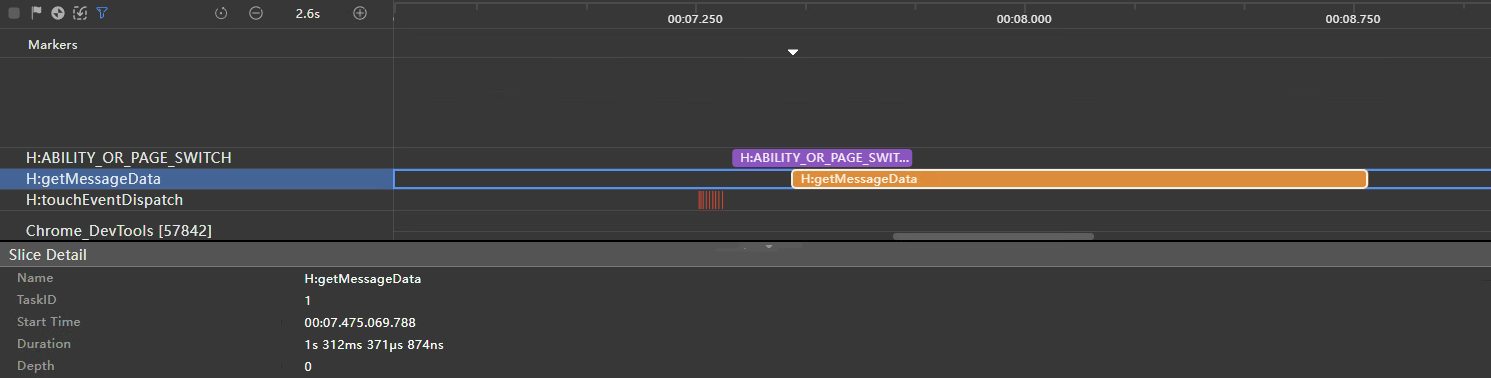Toggle the blue filter funnel icon

102,13
